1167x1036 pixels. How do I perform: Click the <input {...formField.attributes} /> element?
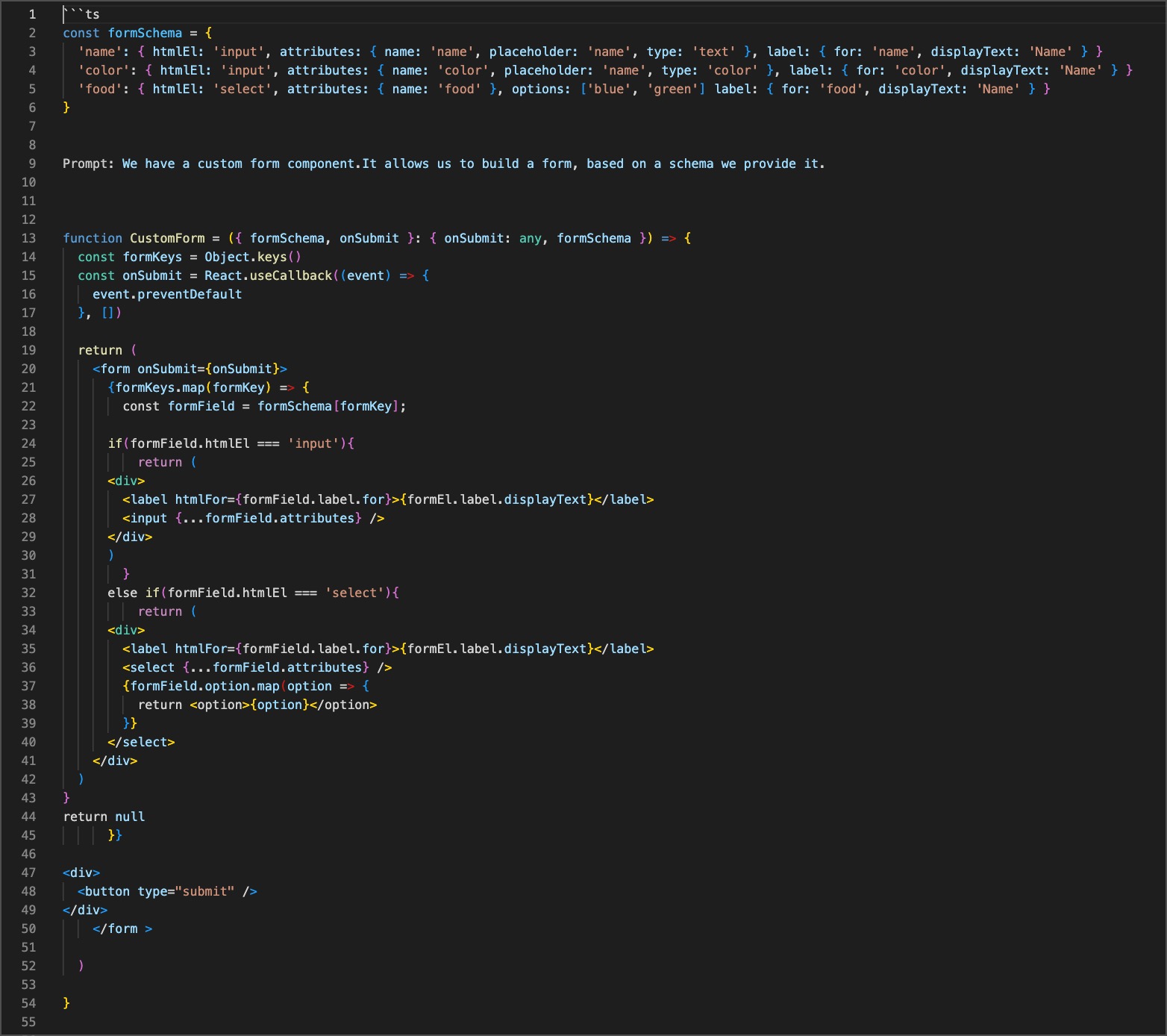pyautogui.click(x=253, y=518)
